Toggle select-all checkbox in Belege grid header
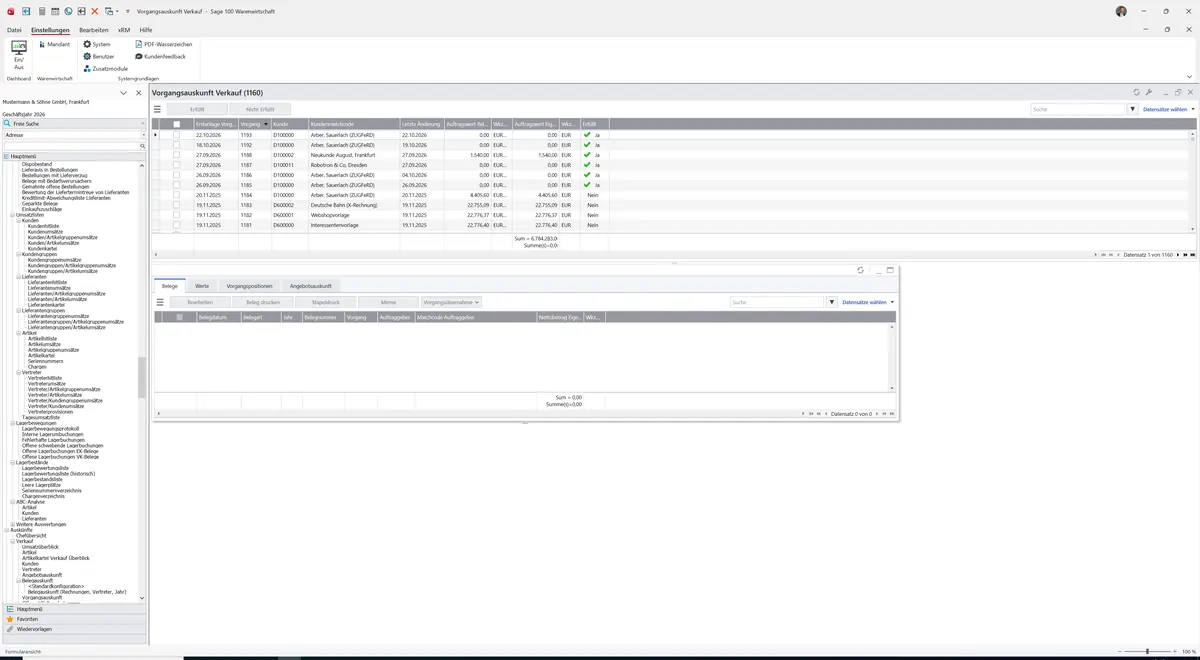The width and height of the screenshot is (1200, 660). tap(180, 317)
